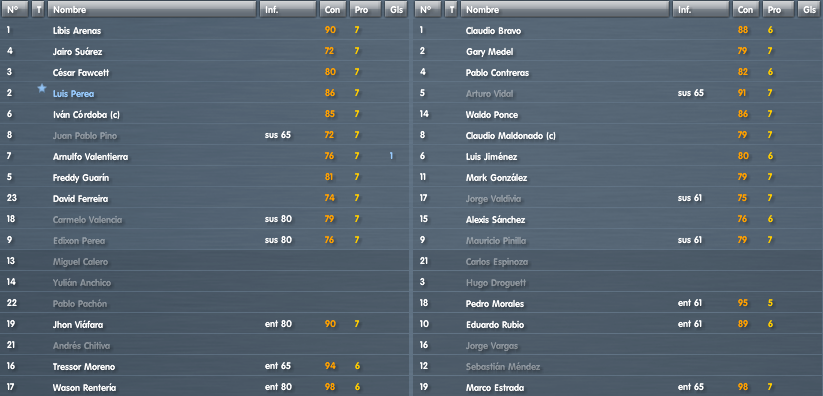The width and height of the screenshot is (823, 396).
Task: Select the Libis Arenas row
Action: [204, 30]
